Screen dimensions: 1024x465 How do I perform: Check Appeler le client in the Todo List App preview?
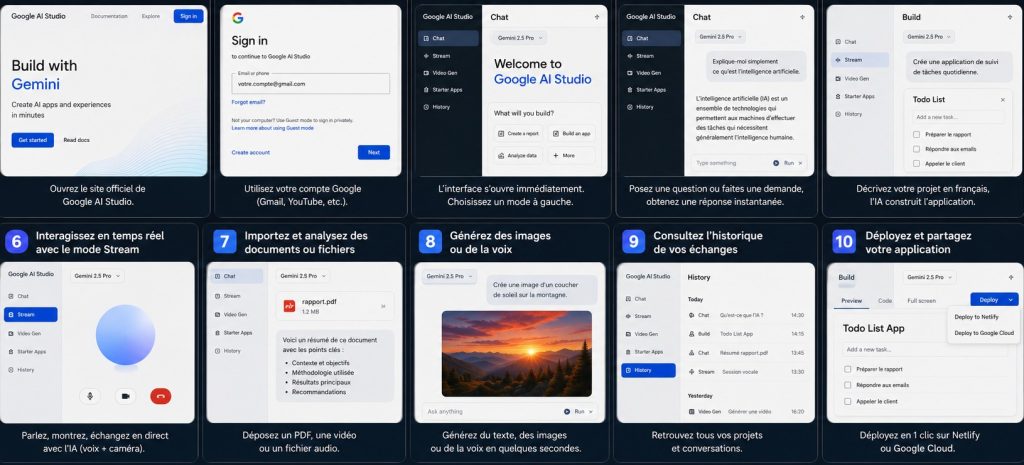coord(848,401)
